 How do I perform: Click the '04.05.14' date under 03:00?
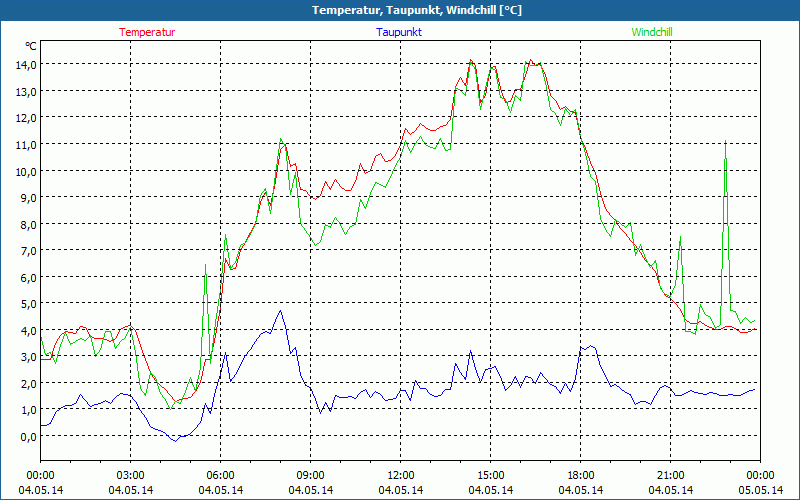pyautogui.click(x=131, y=490)
